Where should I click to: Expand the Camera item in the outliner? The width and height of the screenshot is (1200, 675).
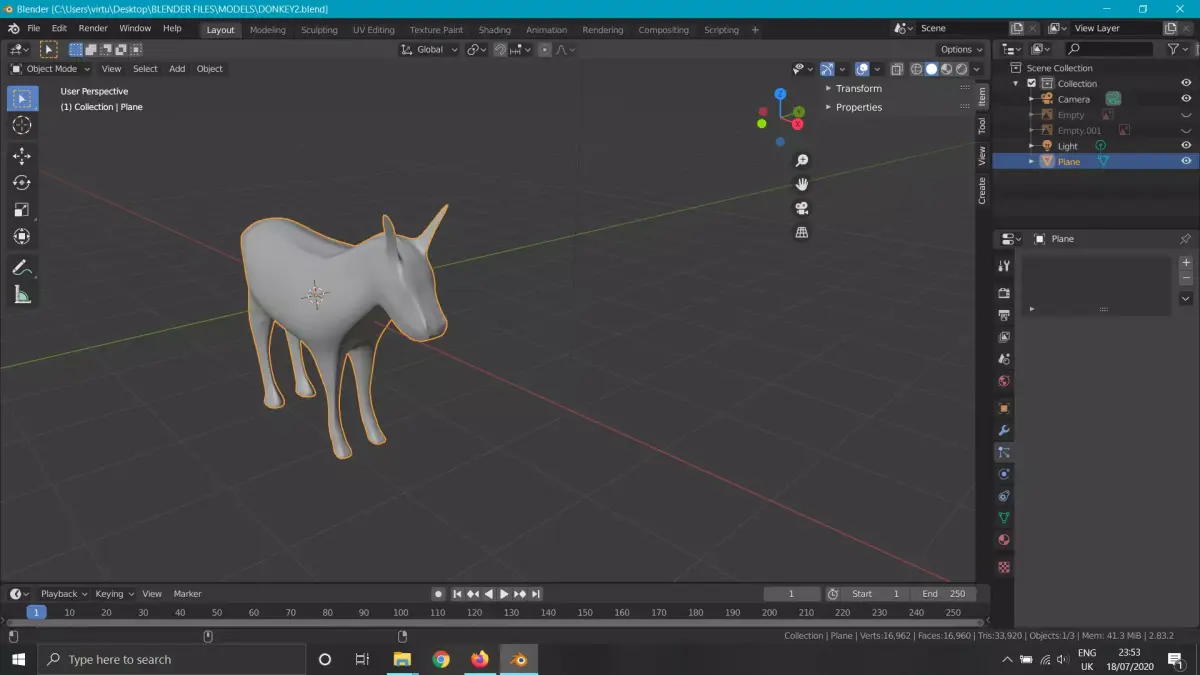(x=1031, y=99)
